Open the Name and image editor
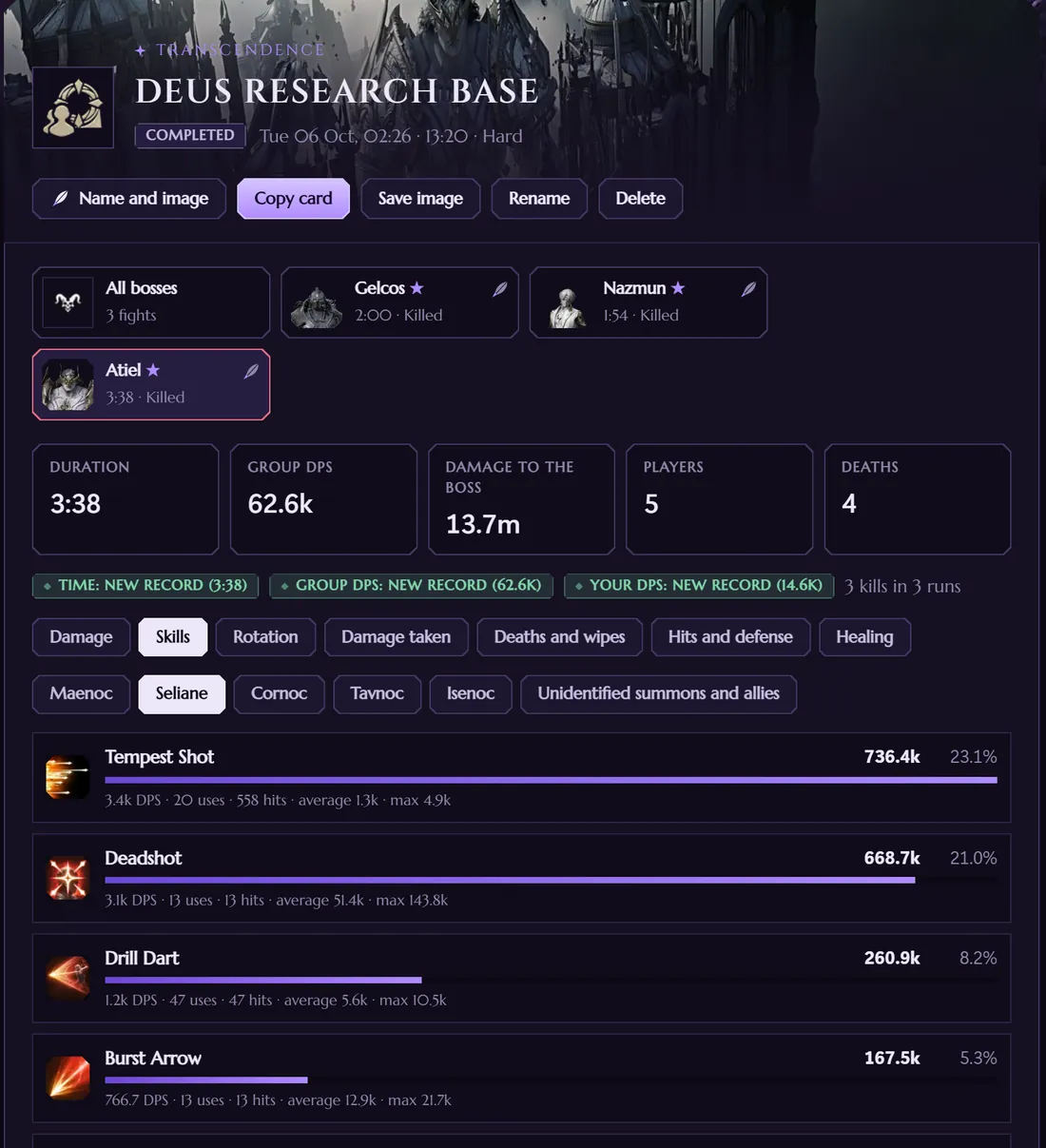 point(129,199)
